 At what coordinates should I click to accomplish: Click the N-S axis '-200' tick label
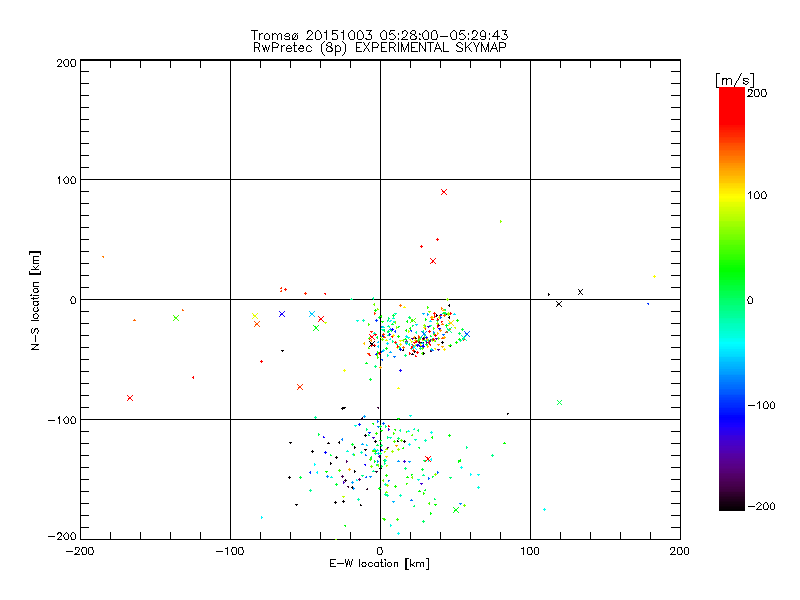[x=62, y=536]
